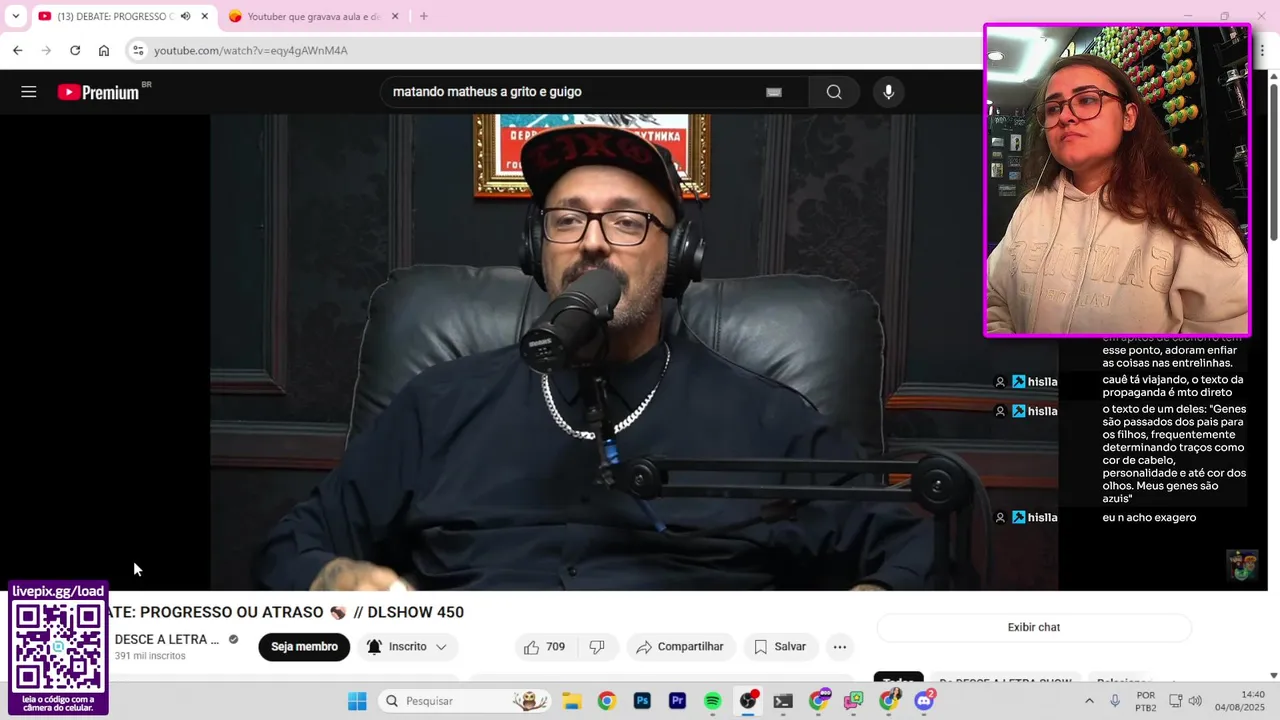This screenshot has width=1280, height=720.
Task: Go forward in browser
Action: coord(46,50)
